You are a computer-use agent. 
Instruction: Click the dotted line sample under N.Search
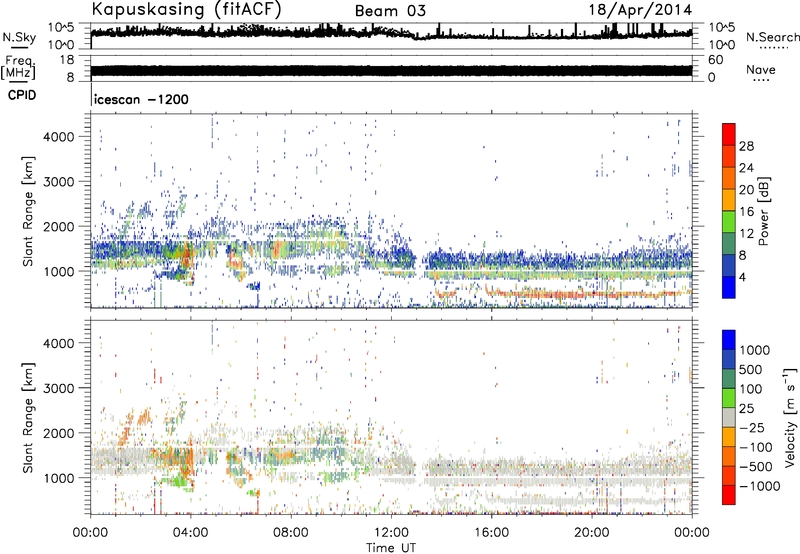(x=773, y=47)
